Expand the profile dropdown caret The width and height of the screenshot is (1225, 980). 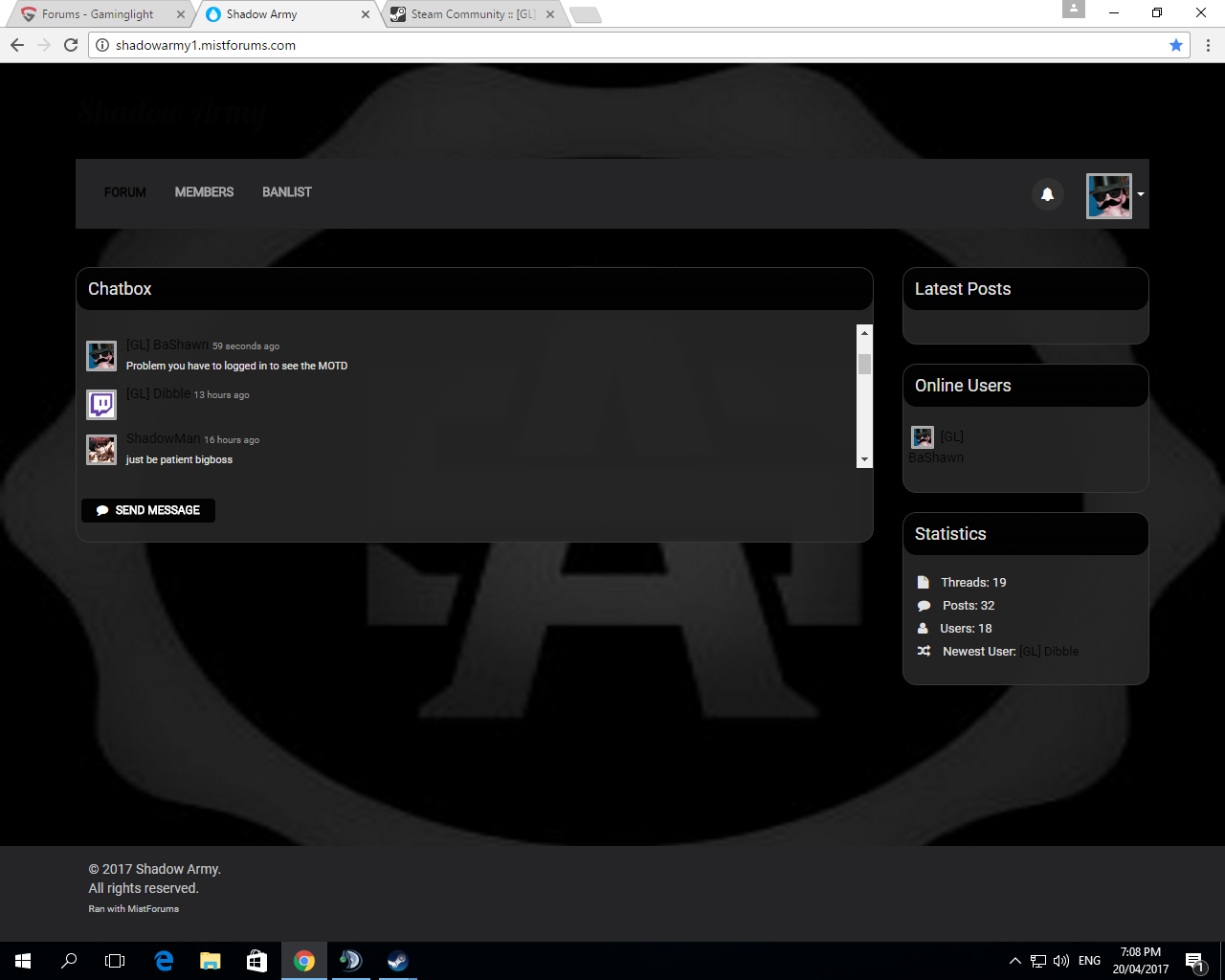click(1141, 194)
